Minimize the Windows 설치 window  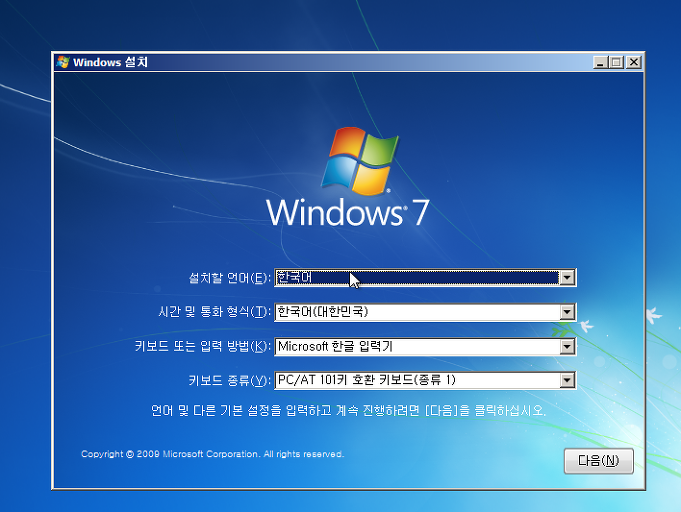[x=600, y=63]
